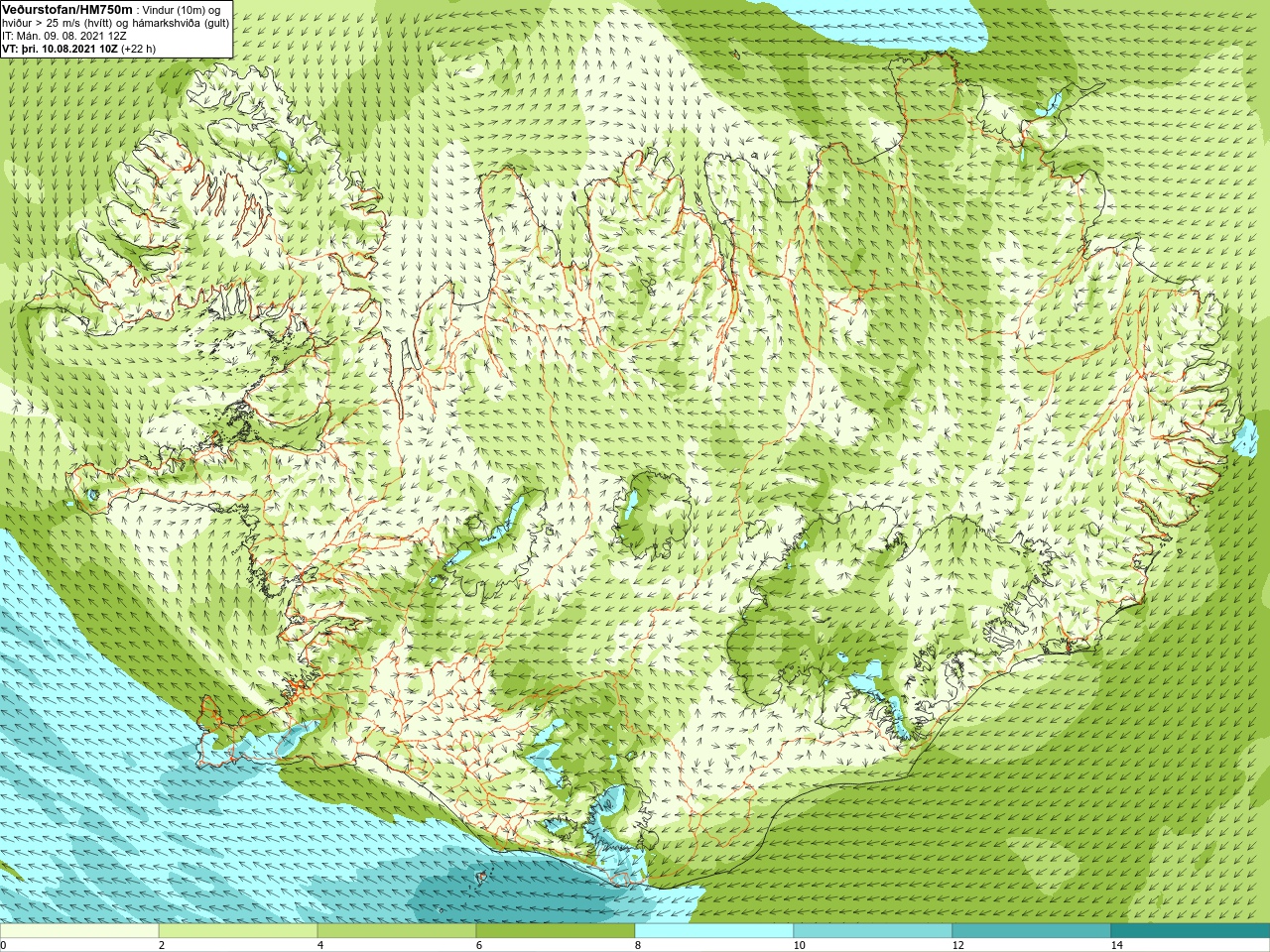Click the 'hviður > 25 m/s' legend description line

(x=115, y=22)
